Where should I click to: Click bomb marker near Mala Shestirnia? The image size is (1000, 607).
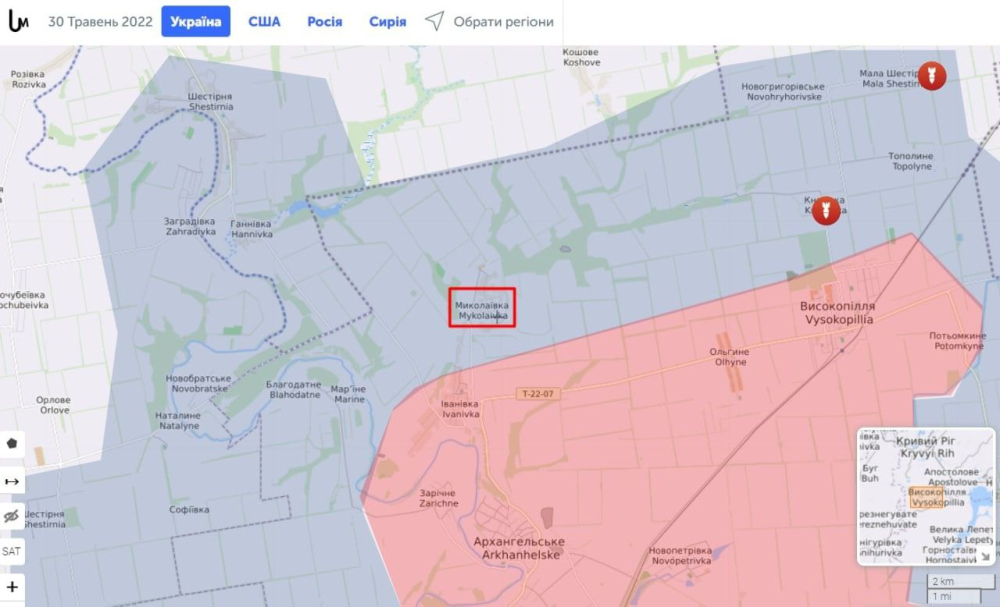click(932, 76)
